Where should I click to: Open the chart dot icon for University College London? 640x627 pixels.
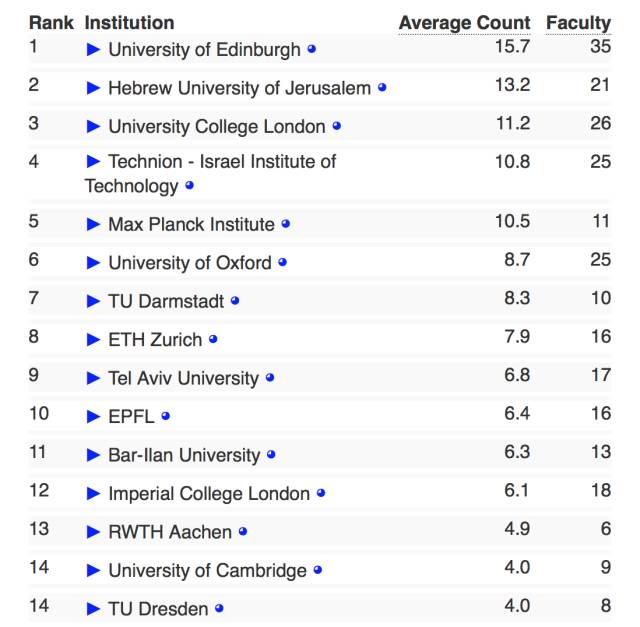tap(337, 126)
